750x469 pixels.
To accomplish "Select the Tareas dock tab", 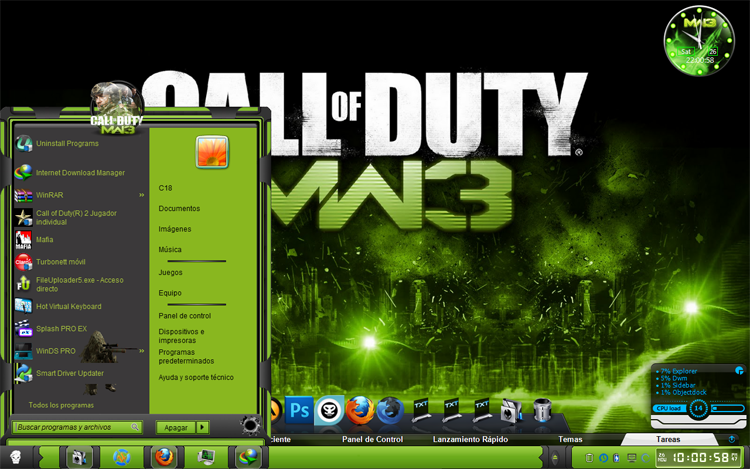I will [668, 439].
